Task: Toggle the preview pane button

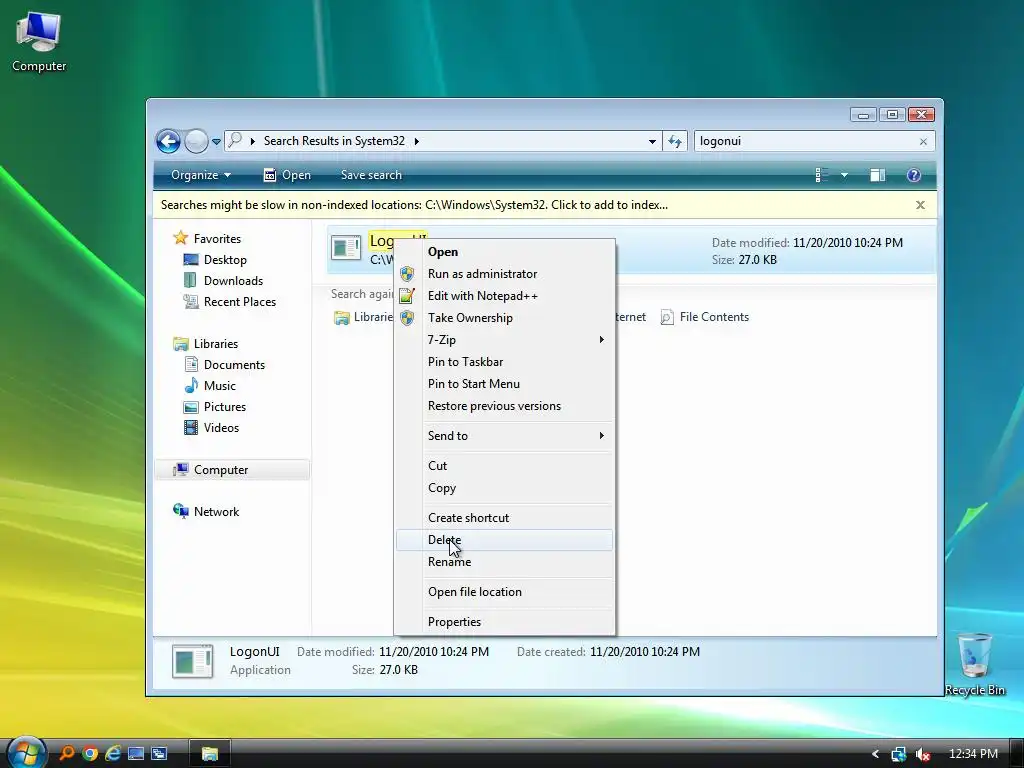Action: click(x=877, y=175)
